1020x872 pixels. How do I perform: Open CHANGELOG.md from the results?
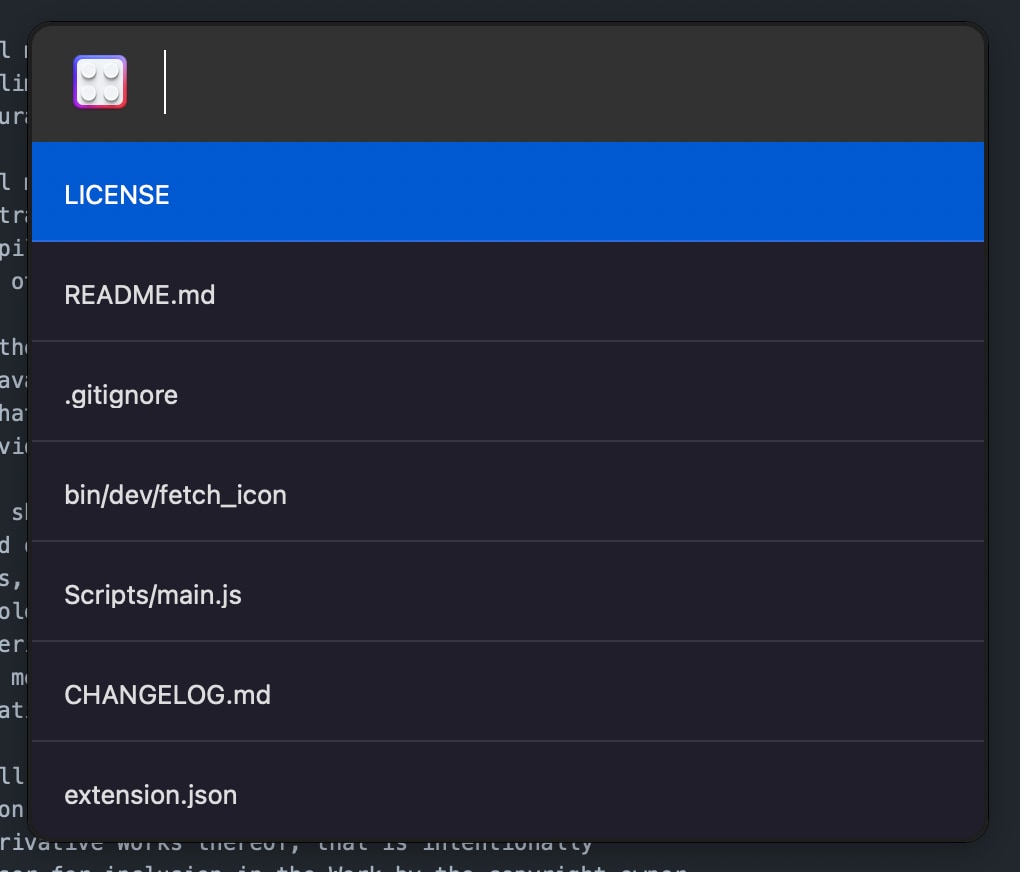point(507,692)
